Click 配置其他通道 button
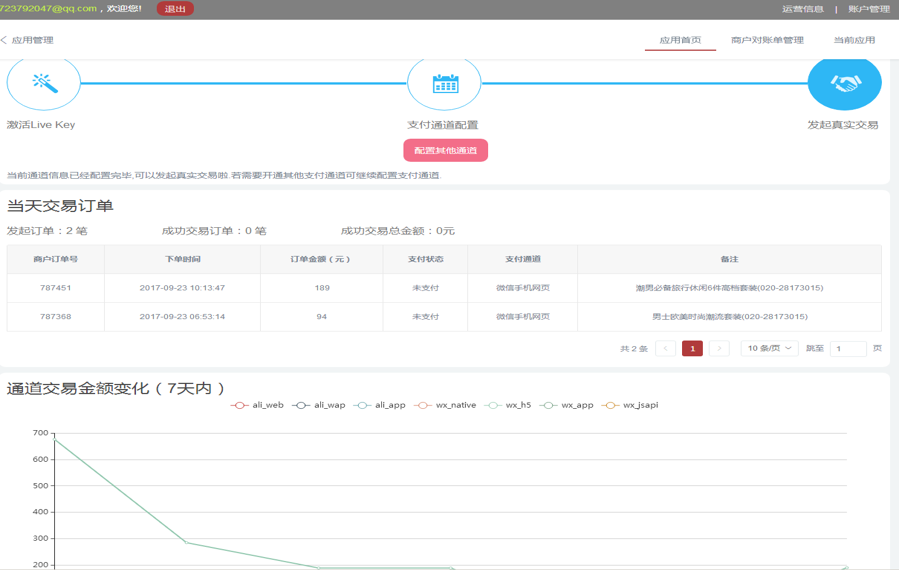899x570 pixels. (445, 150)
